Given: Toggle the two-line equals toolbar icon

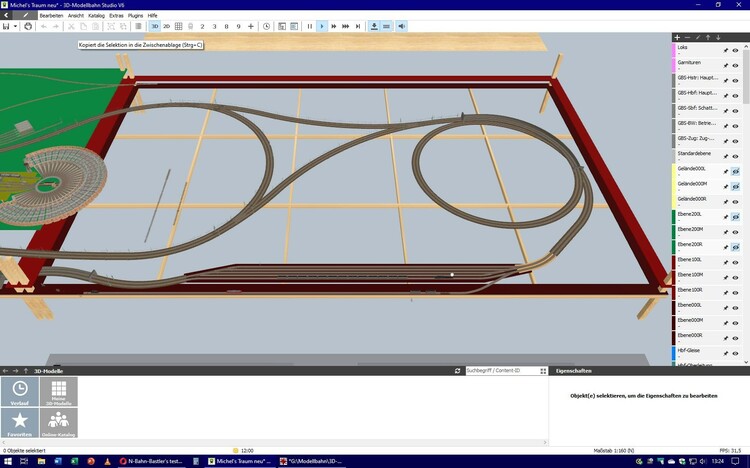Looking at the screenshot, I should 386,26.
